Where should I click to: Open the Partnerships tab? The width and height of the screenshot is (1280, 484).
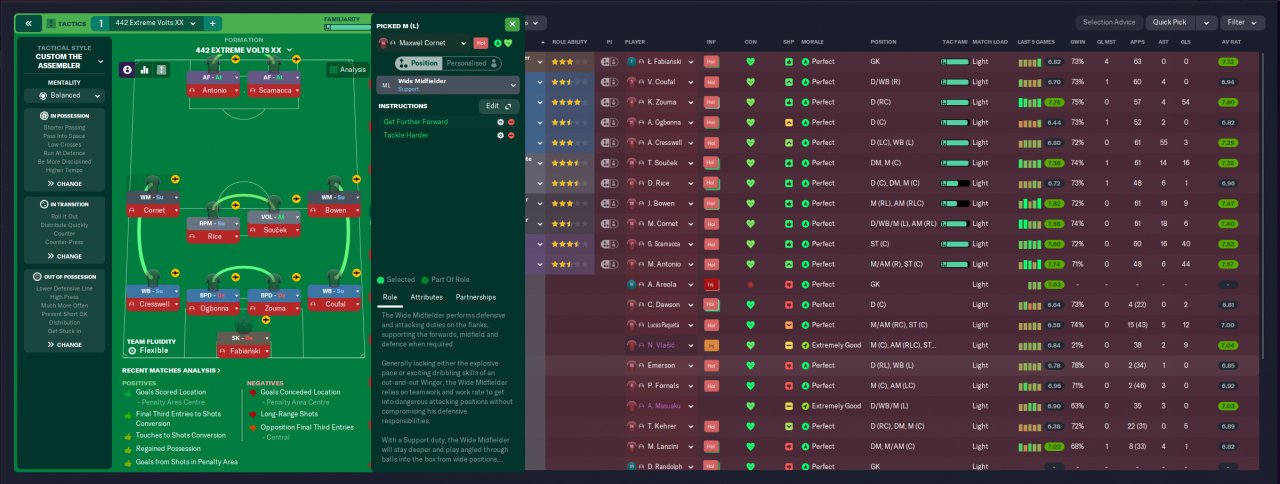point(476,297)
